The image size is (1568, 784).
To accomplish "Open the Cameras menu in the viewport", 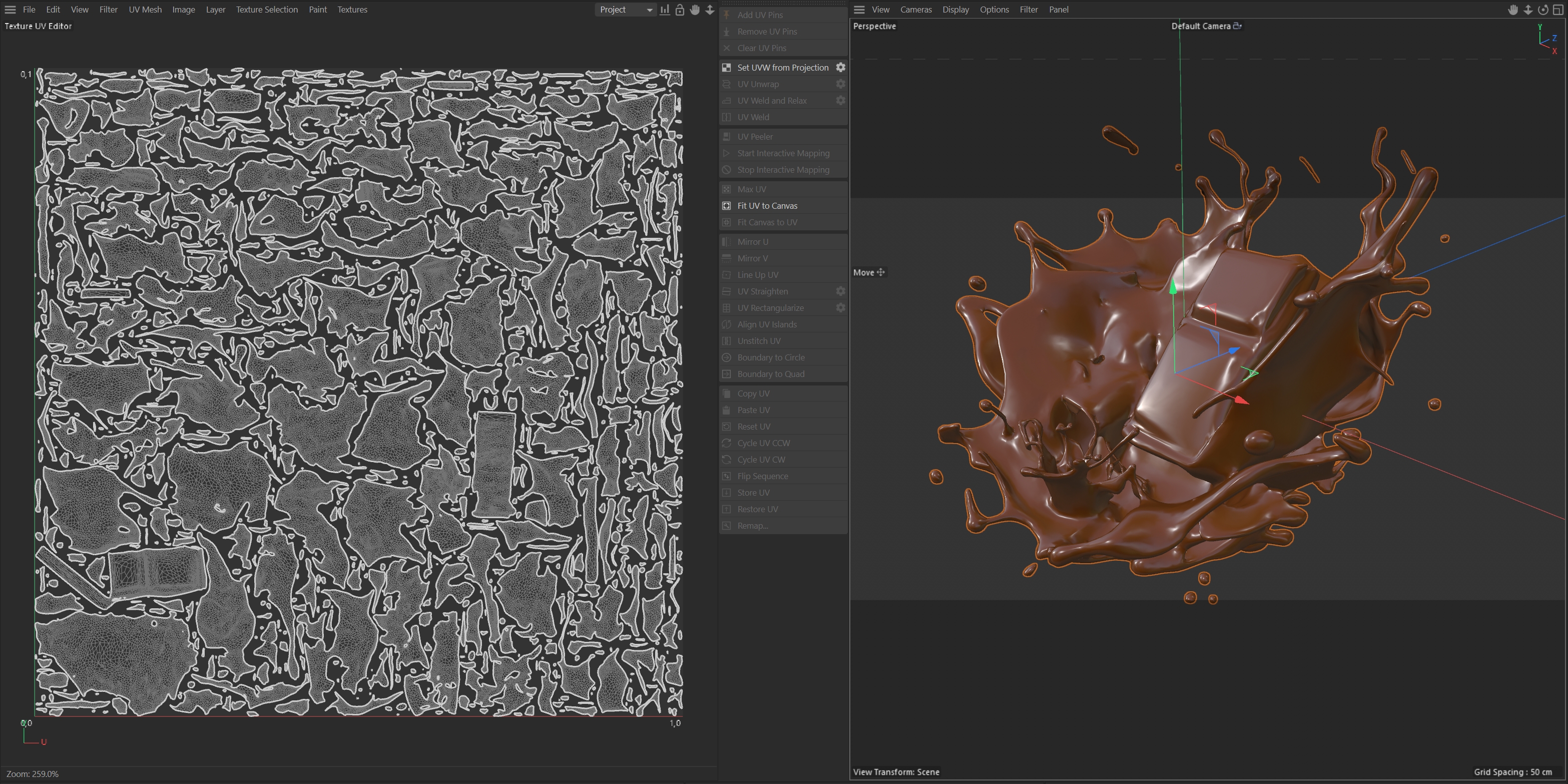I will pos(915,10).
